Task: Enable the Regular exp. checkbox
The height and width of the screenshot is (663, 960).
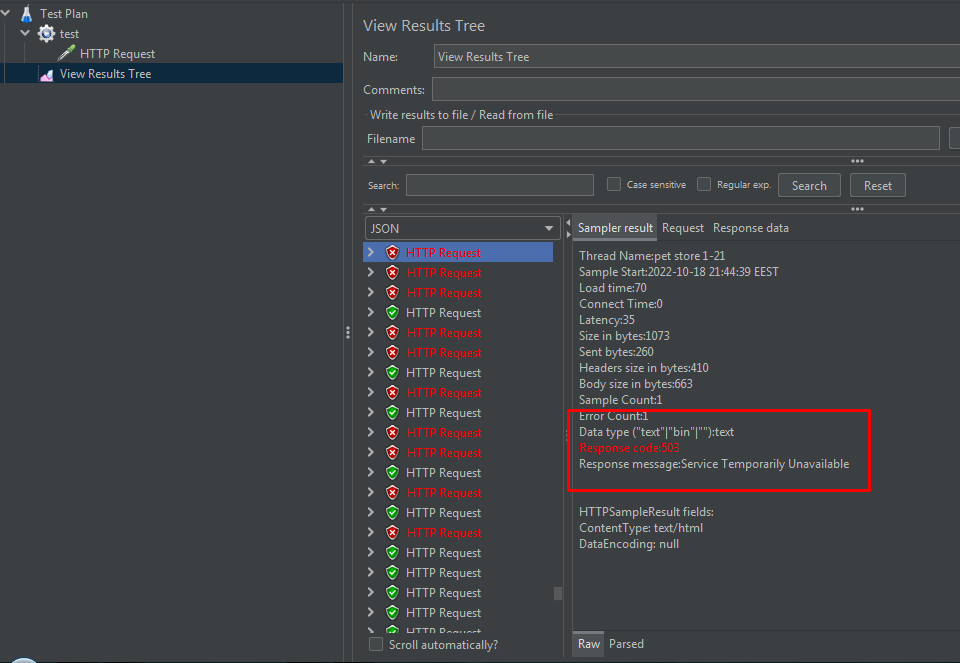Action: pyautogui.click(x=704, y=184)
